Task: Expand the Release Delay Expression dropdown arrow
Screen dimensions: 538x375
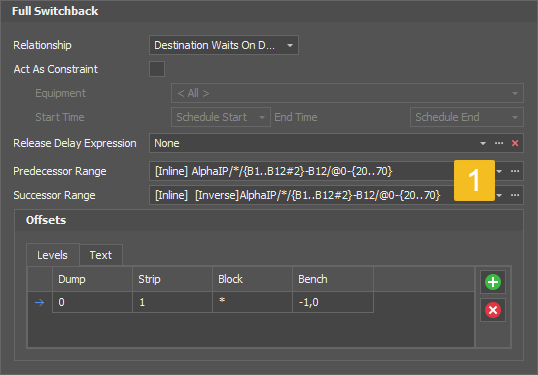Action: click(x=483, y=143)
